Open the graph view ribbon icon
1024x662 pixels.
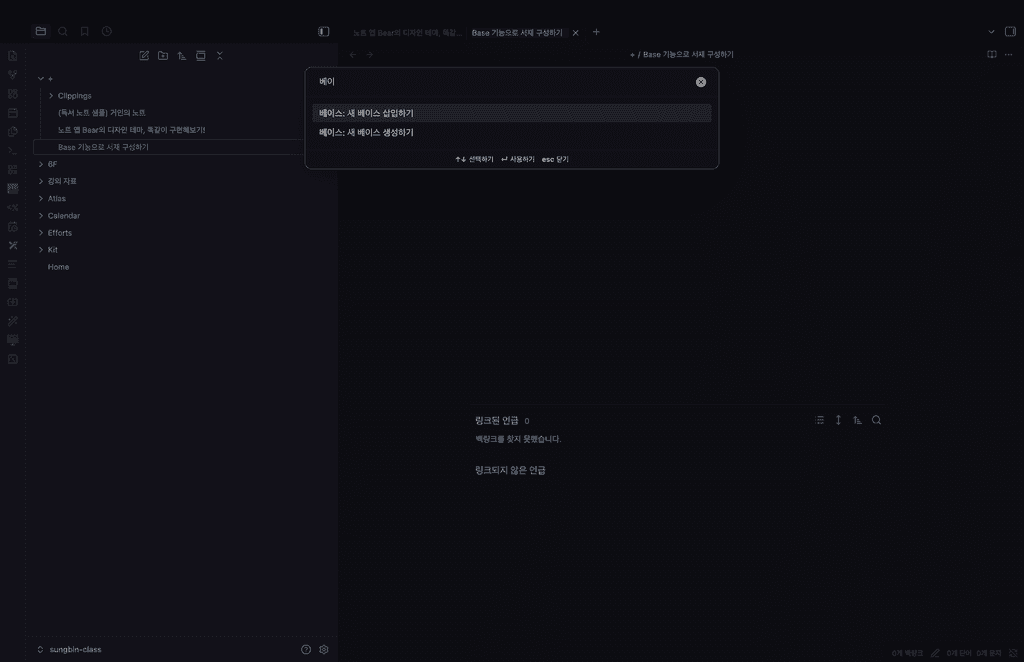click(x=12, y=74)
